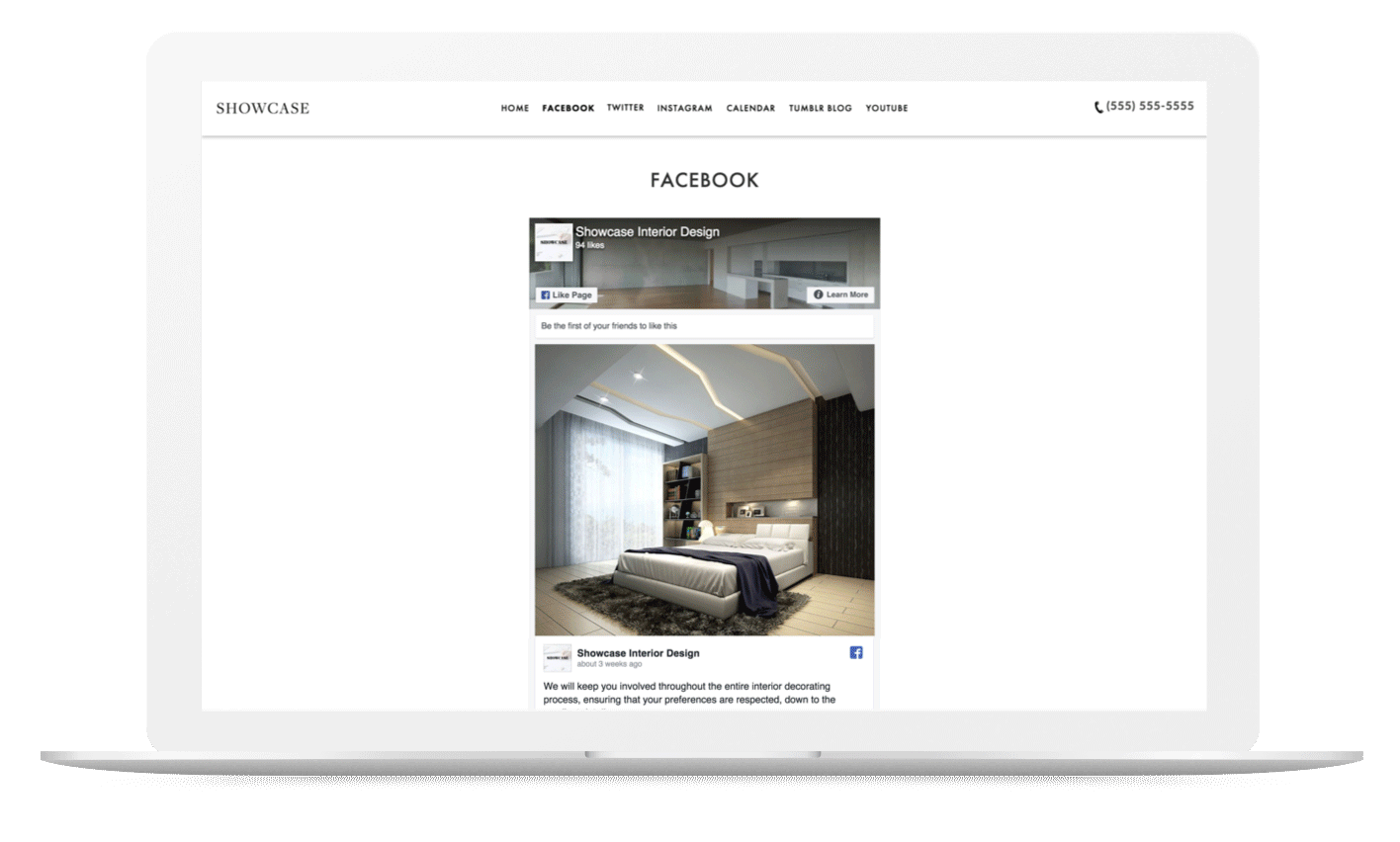Click the SHOWCASE site logo
The height and width of the screenshot is (842, 1400).
[262, 109]
